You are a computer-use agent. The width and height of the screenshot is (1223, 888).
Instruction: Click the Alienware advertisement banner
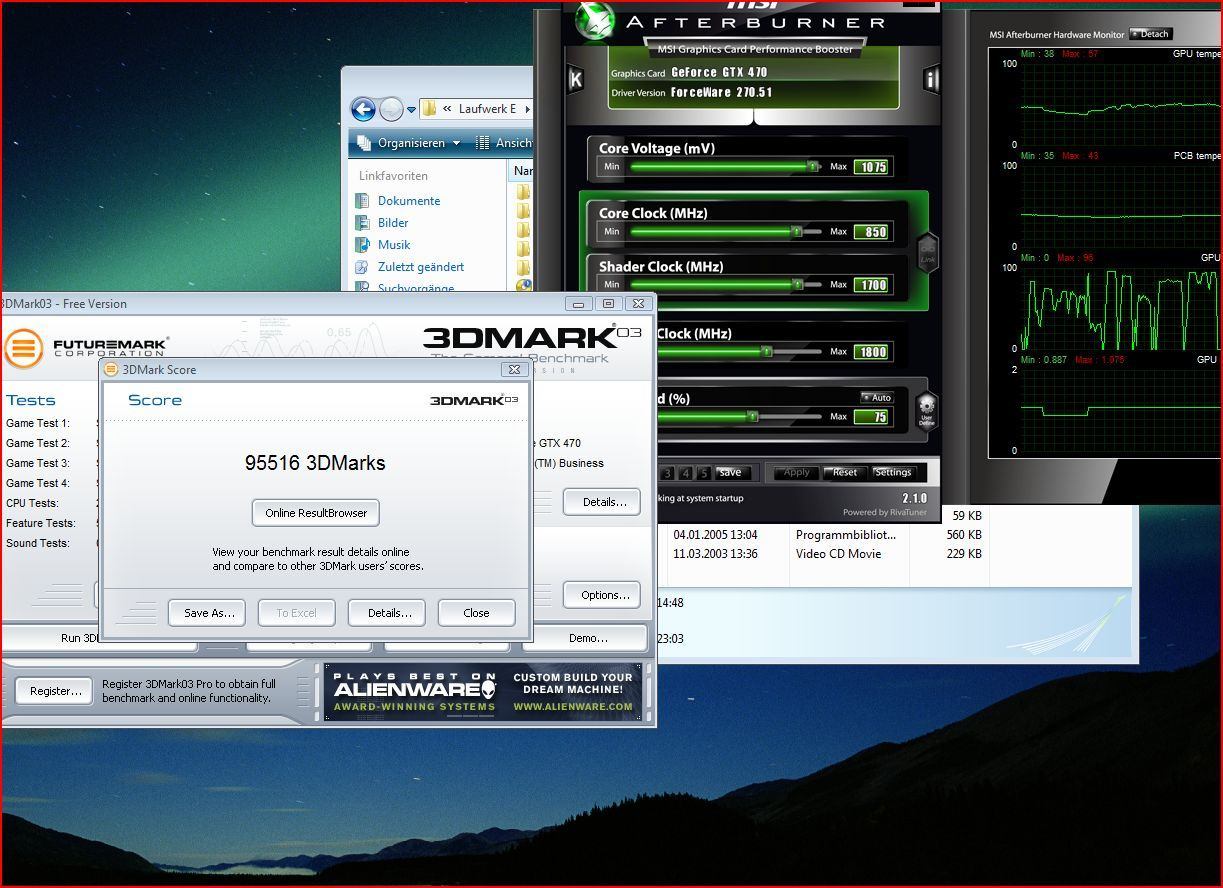[x=483, y=691]
